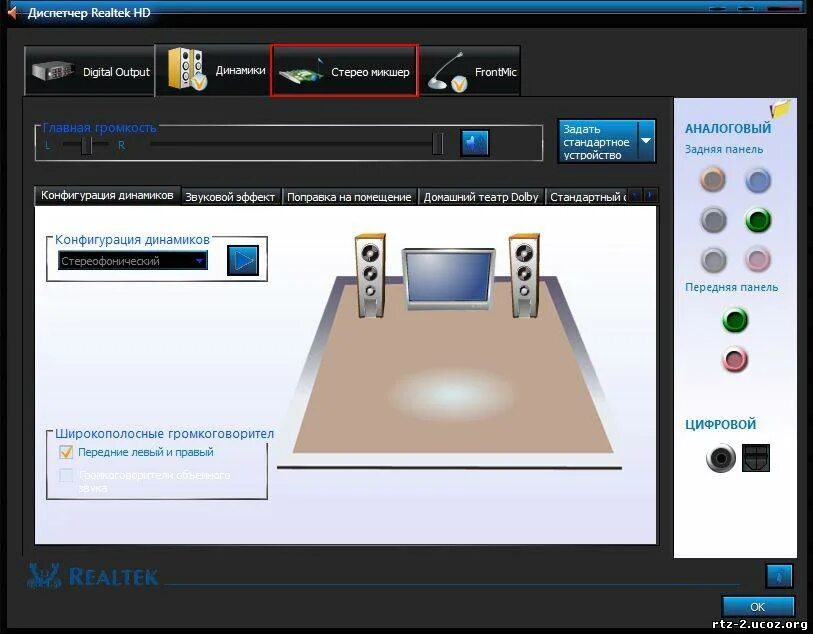Click the optical digital output jack icon
This screenshot has width=813, height=634.
[x=755, y=458]
